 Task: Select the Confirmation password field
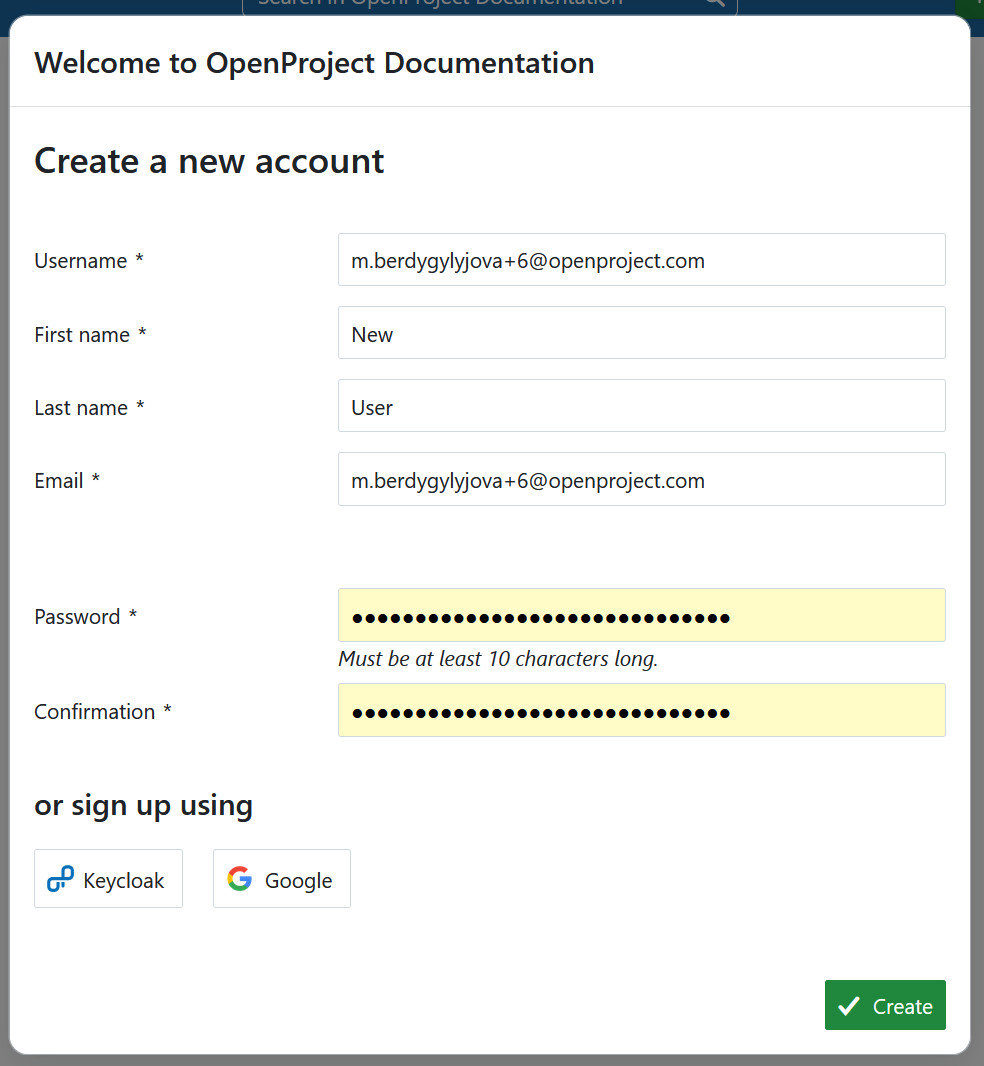tap(641, 710)
